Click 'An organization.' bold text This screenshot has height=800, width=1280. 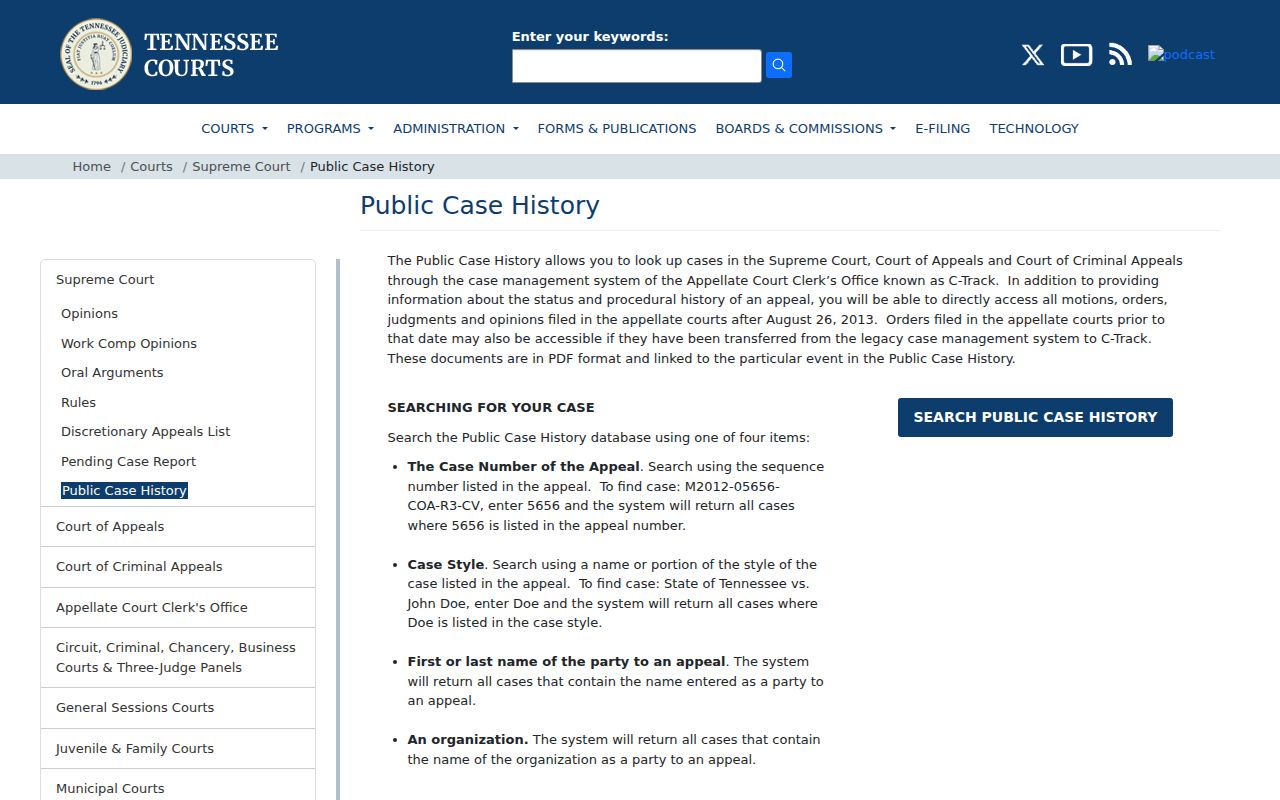click(x=468, y=740)
